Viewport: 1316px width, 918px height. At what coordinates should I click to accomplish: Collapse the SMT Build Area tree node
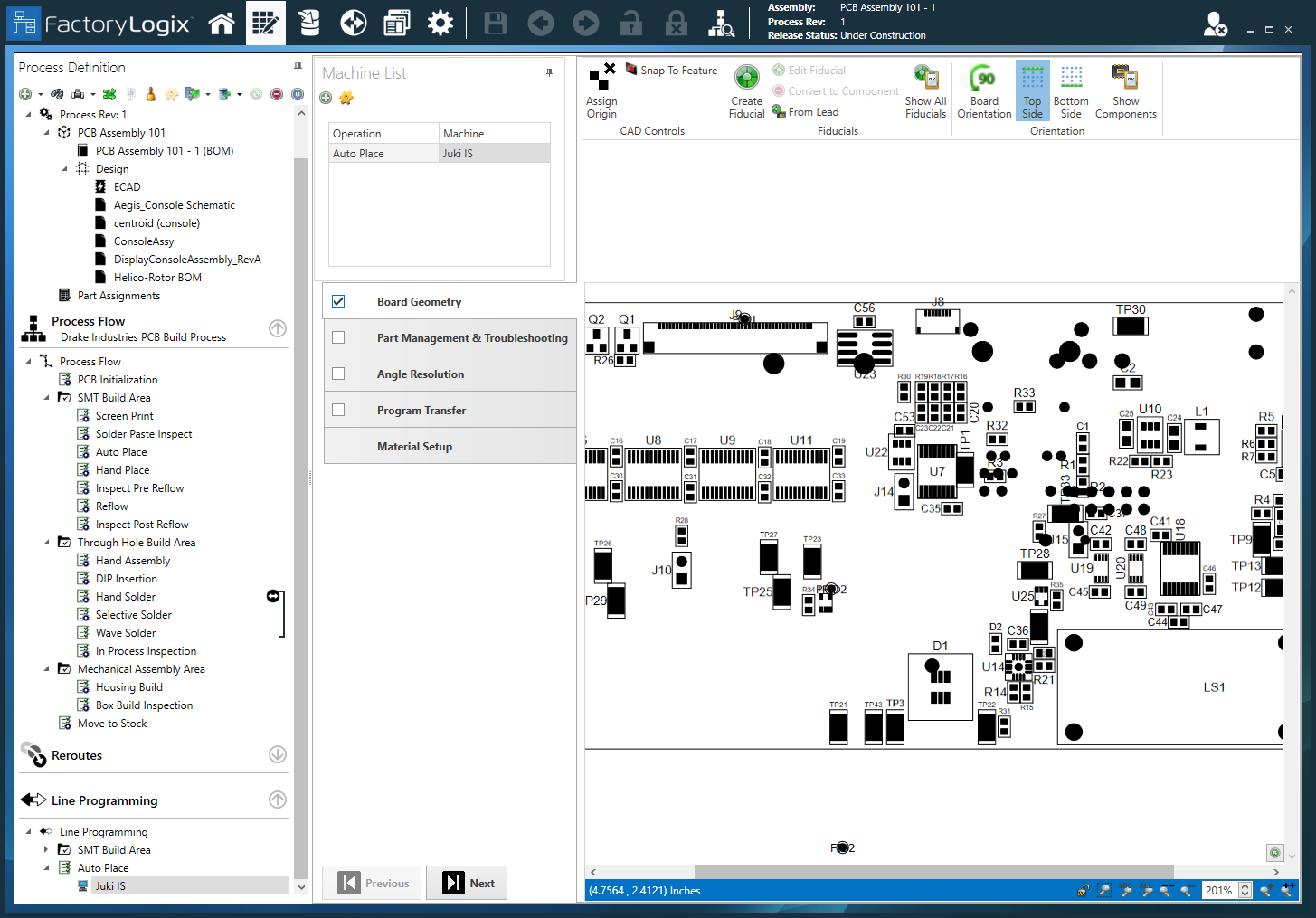(47, 398)
